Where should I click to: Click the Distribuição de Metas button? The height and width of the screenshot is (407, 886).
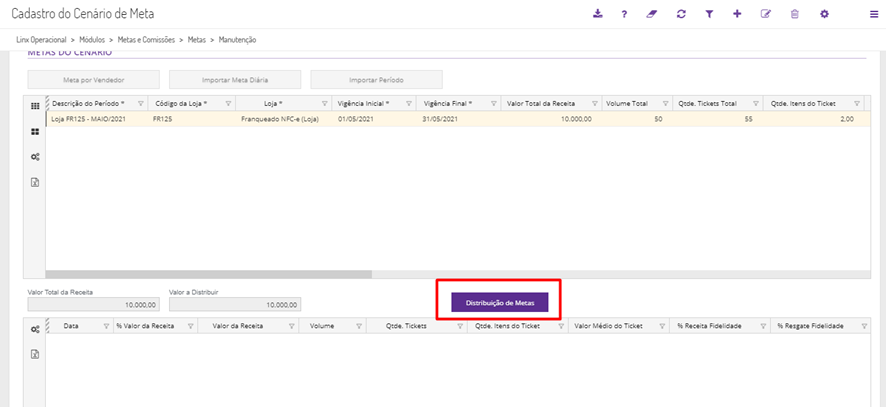coord(500,302)
